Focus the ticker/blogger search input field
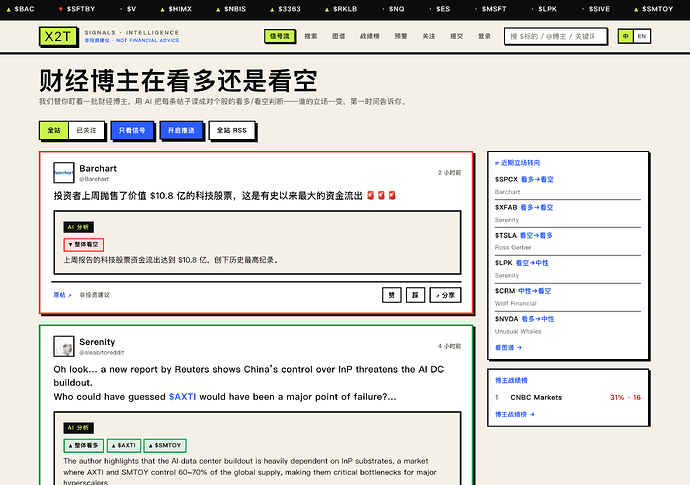 [555, 36]
